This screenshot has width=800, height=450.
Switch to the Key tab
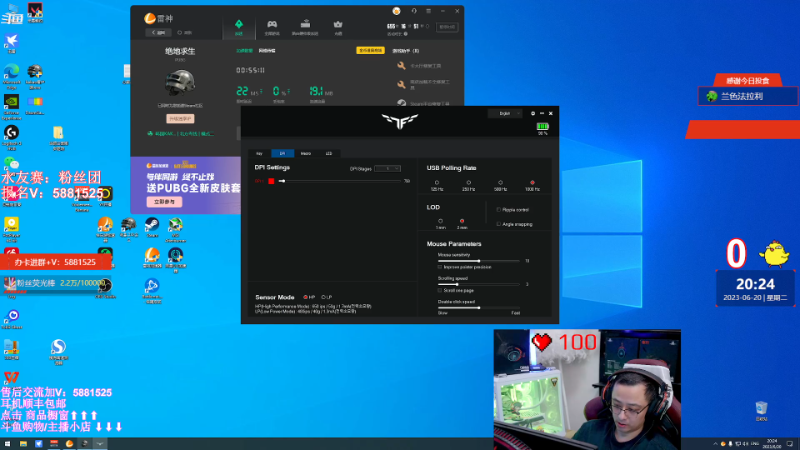(259, 153)
